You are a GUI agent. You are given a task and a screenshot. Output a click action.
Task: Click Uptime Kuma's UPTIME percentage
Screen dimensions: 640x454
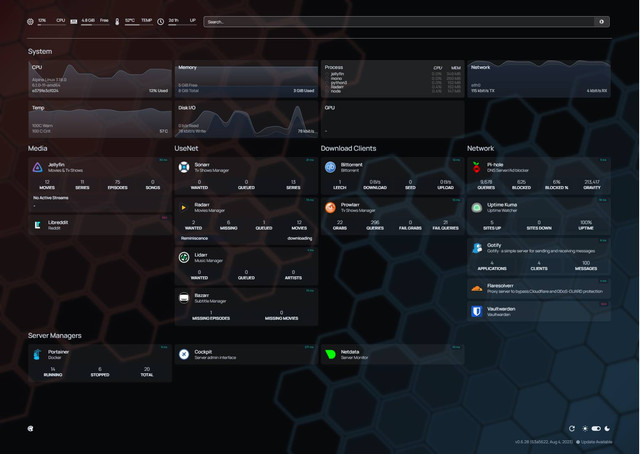pyautogui.click(x=586, y=225)
